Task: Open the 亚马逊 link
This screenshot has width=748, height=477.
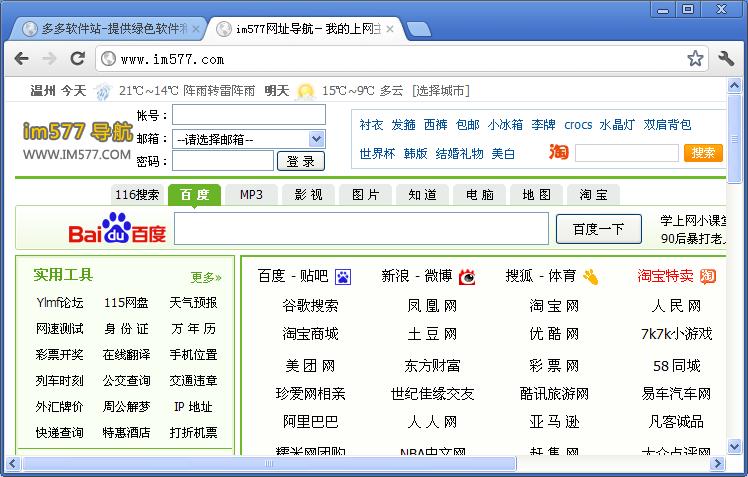Action: [554, 422]
